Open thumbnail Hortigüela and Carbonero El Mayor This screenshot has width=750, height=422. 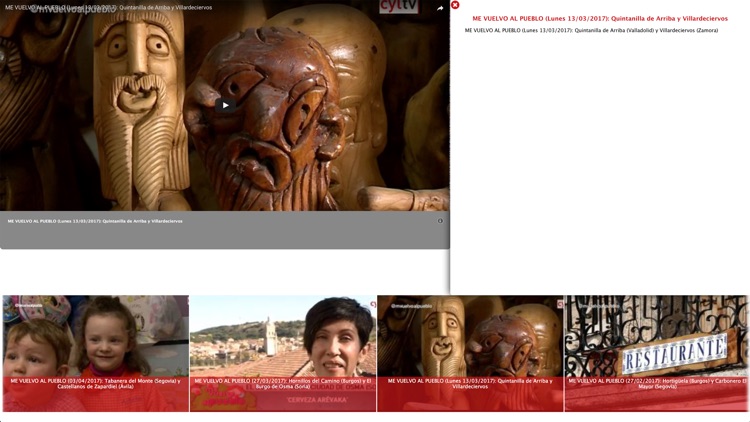tap(656, 353)
